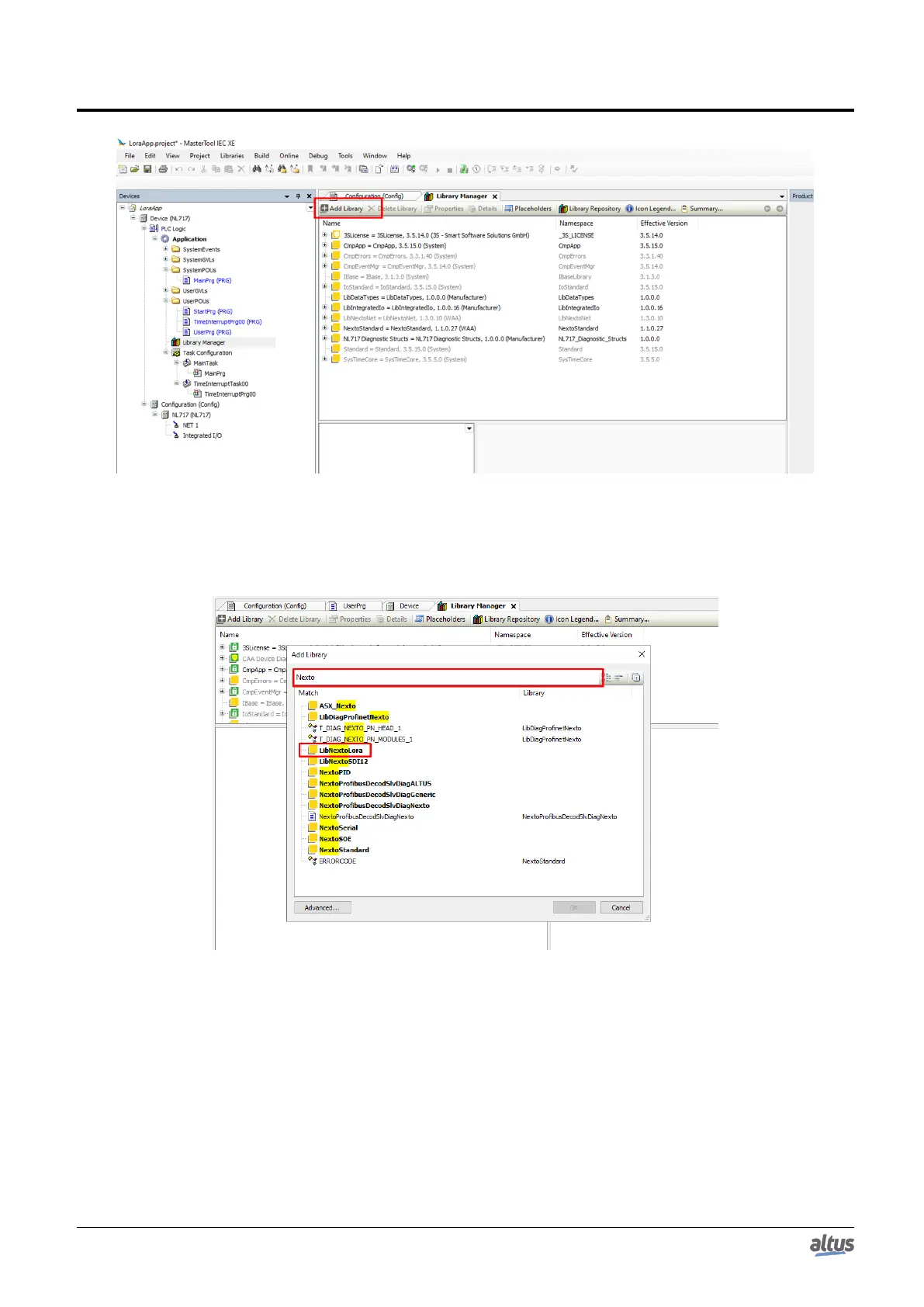Click the Undo arrow icon

point(179,169)
